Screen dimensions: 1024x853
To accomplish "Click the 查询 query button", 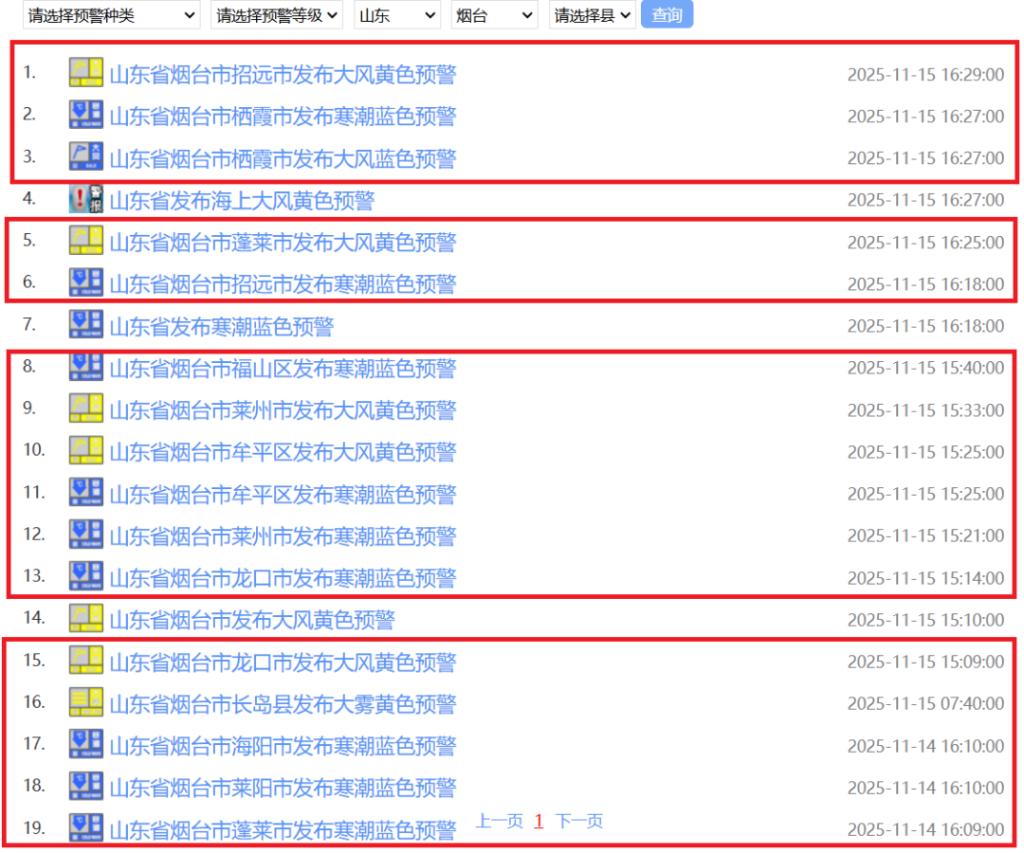I will tap(667, 15).
